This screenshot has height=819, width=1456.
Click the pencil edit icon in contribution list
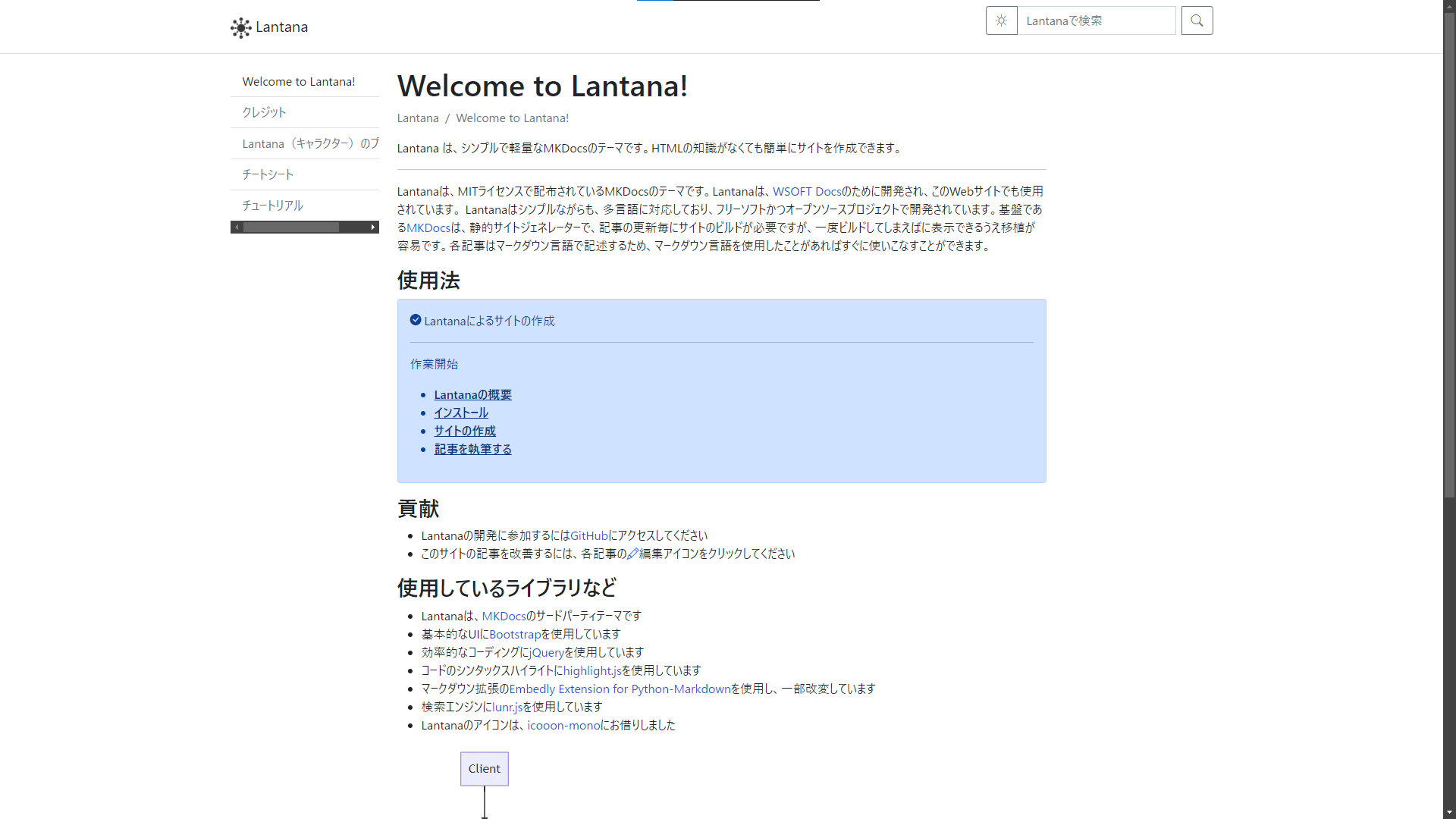click(632, 554)
